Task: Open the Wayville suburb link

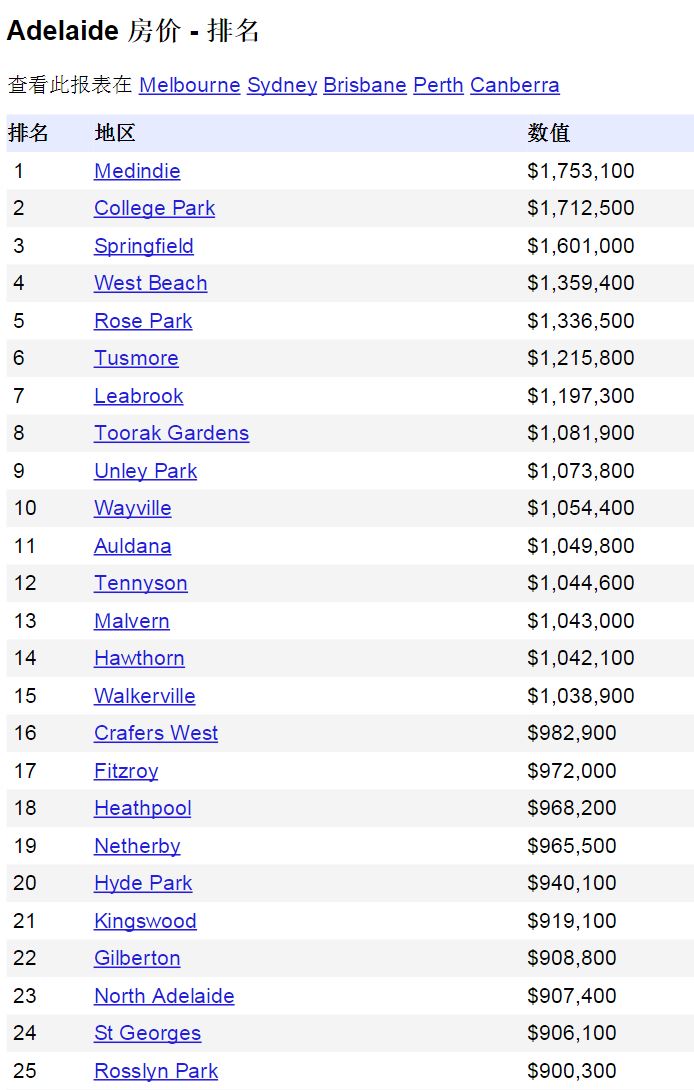Action: point(132,508)
